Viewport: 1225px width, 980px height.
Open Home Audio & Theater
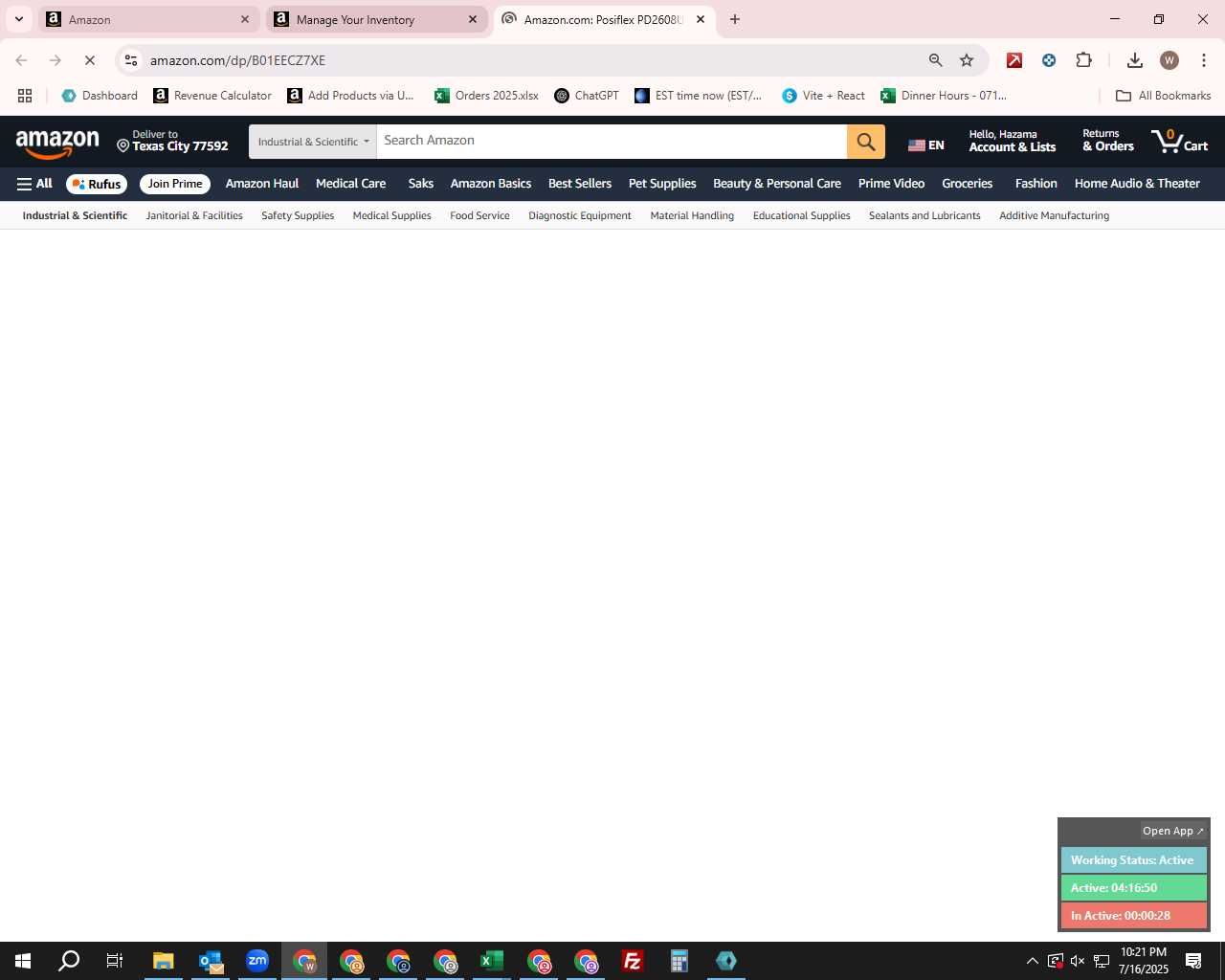point(1137,184)
